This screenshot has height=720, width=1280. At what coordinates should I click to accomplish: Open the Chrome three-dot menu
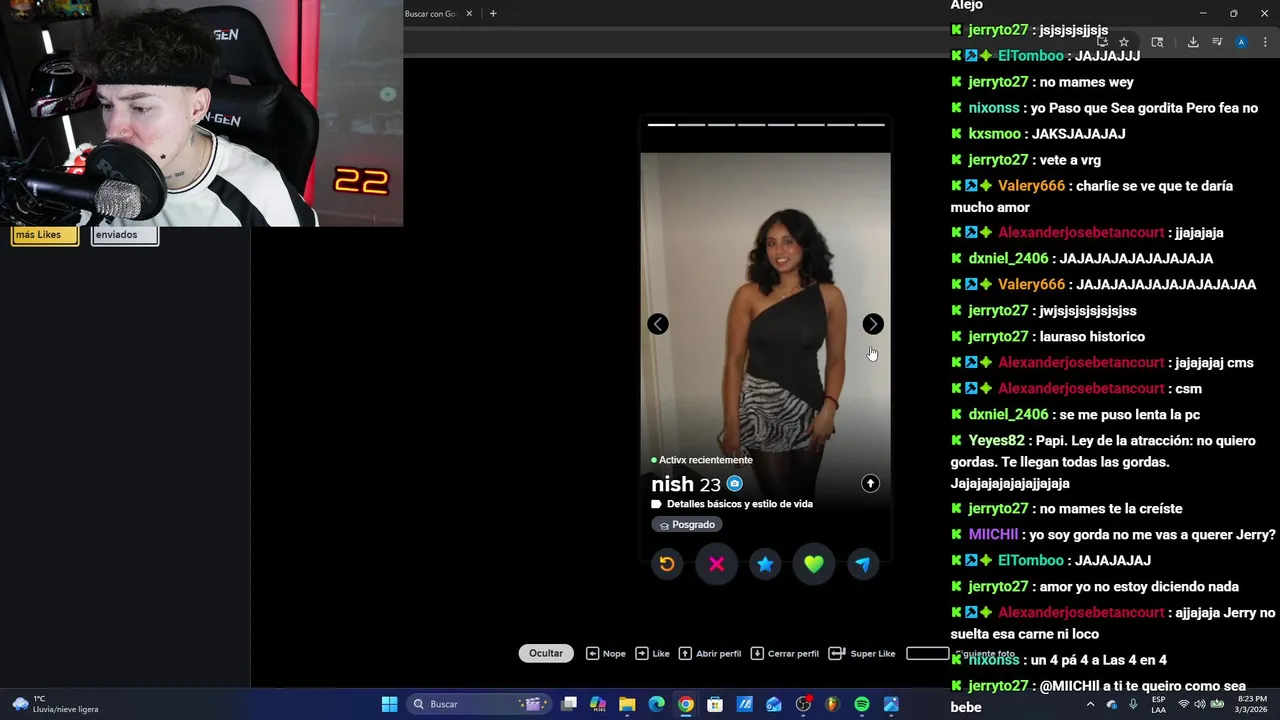coord(1265,42)
